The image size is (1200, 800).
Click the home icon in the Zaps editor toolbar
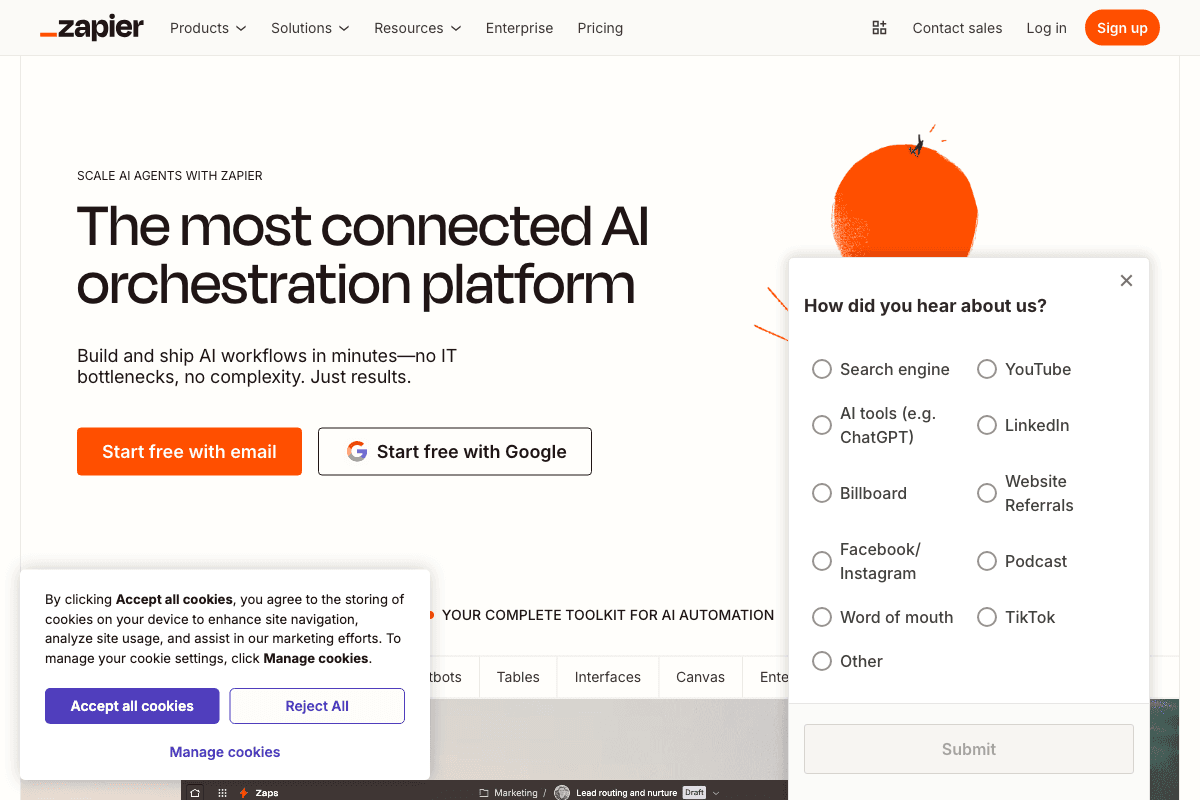pyautogui.click(x=195, y=792)
